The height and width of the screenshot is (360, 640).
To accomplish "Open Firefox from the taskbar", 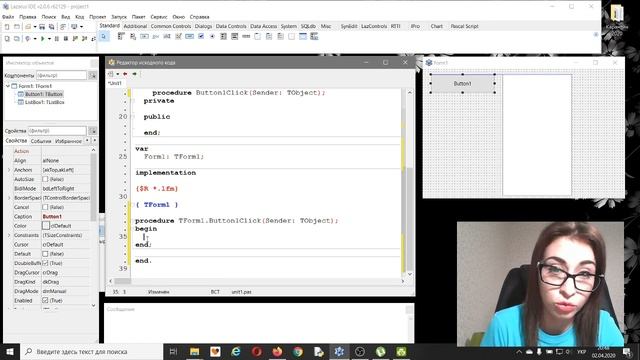I will (277, 351).
